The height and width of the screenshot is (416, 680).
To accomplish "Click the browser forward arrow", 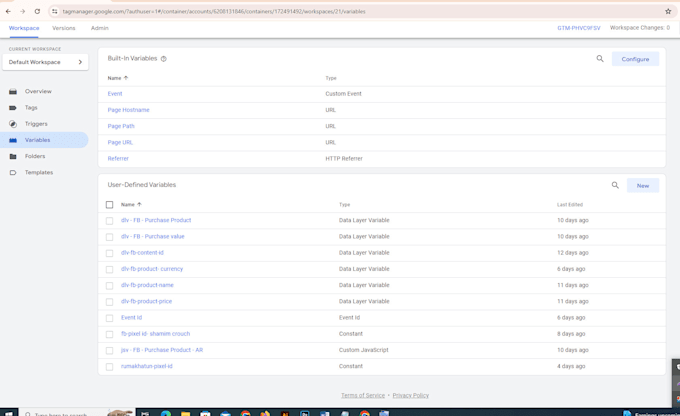I will pos(23,12).
